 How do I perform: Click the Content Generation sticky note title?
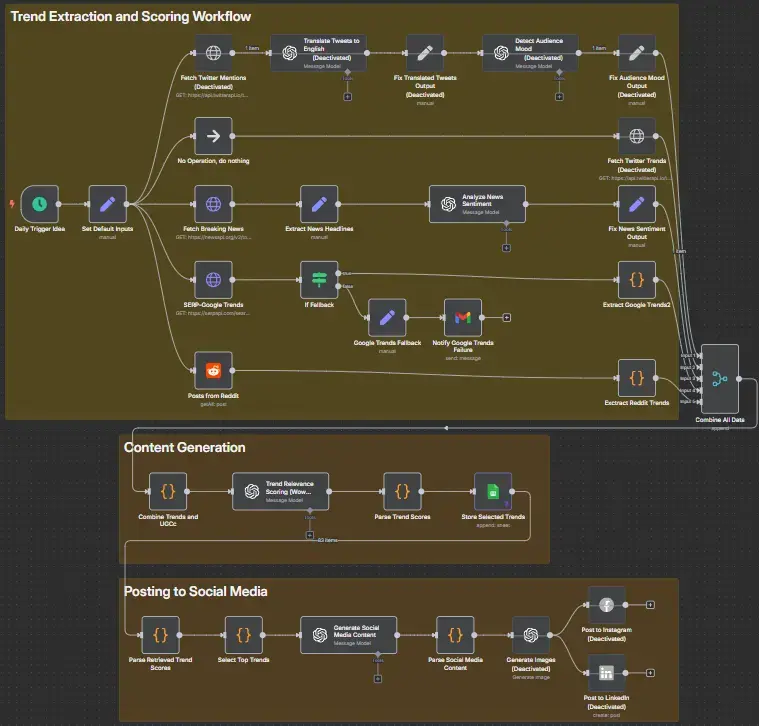tap(184, 447)
